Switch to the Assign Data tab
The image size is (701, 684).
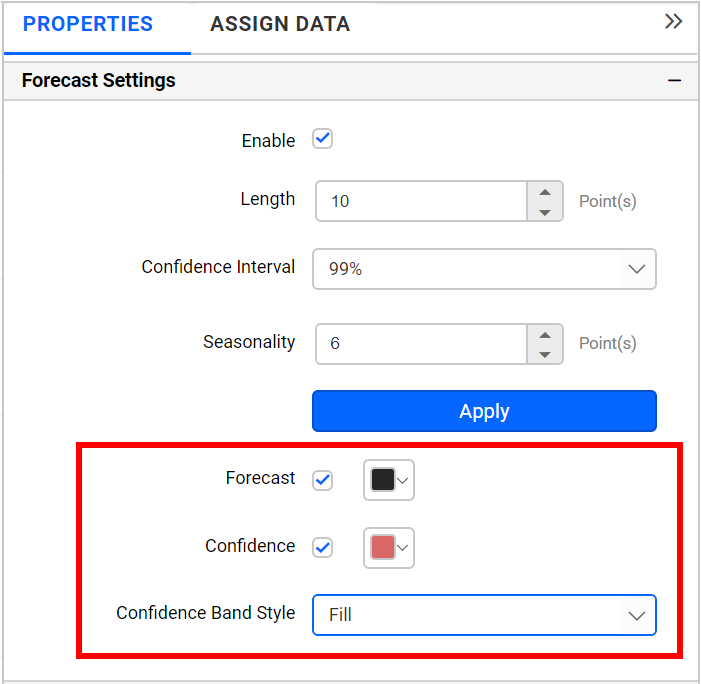tap(280, 24)
